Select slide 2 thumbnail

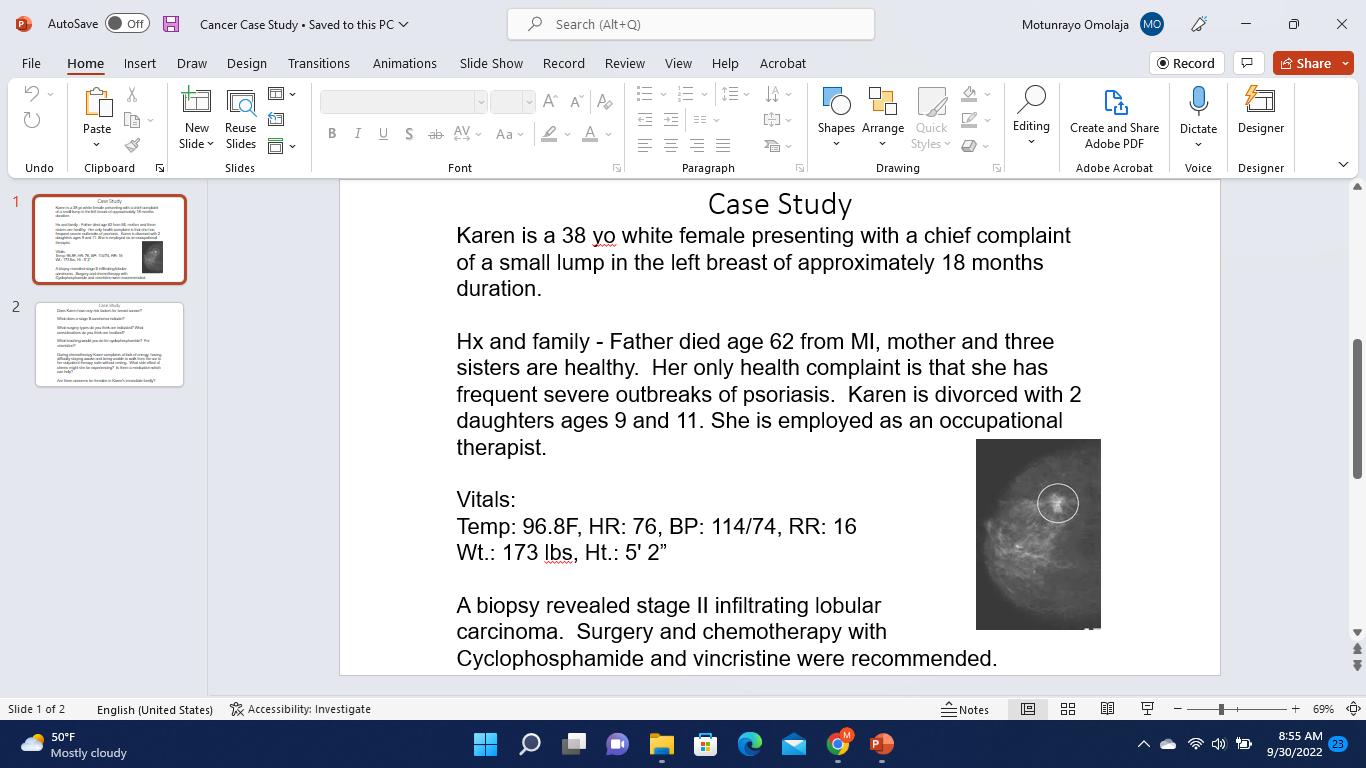pos(109,344)
